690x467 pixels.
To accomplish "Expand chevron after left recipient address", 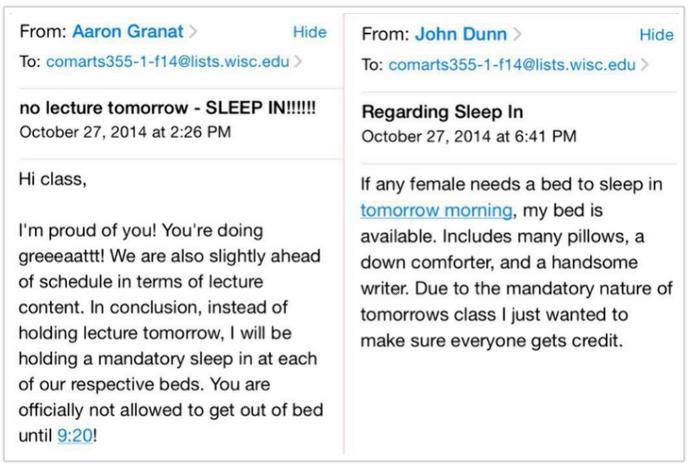I will click(x=298, y=62).
